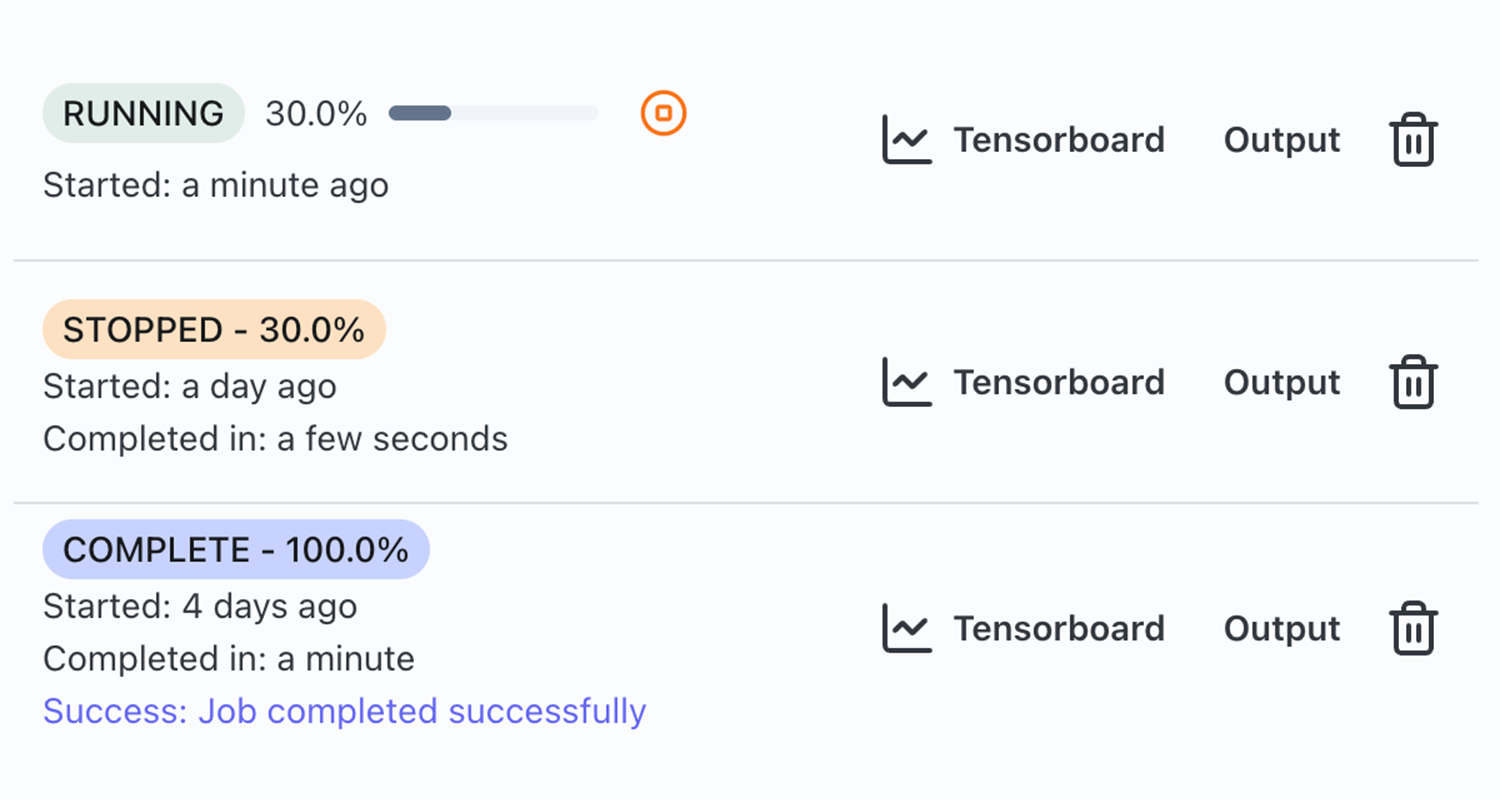Click the 'Job completed successfully' message

click(x=344, y=711)
